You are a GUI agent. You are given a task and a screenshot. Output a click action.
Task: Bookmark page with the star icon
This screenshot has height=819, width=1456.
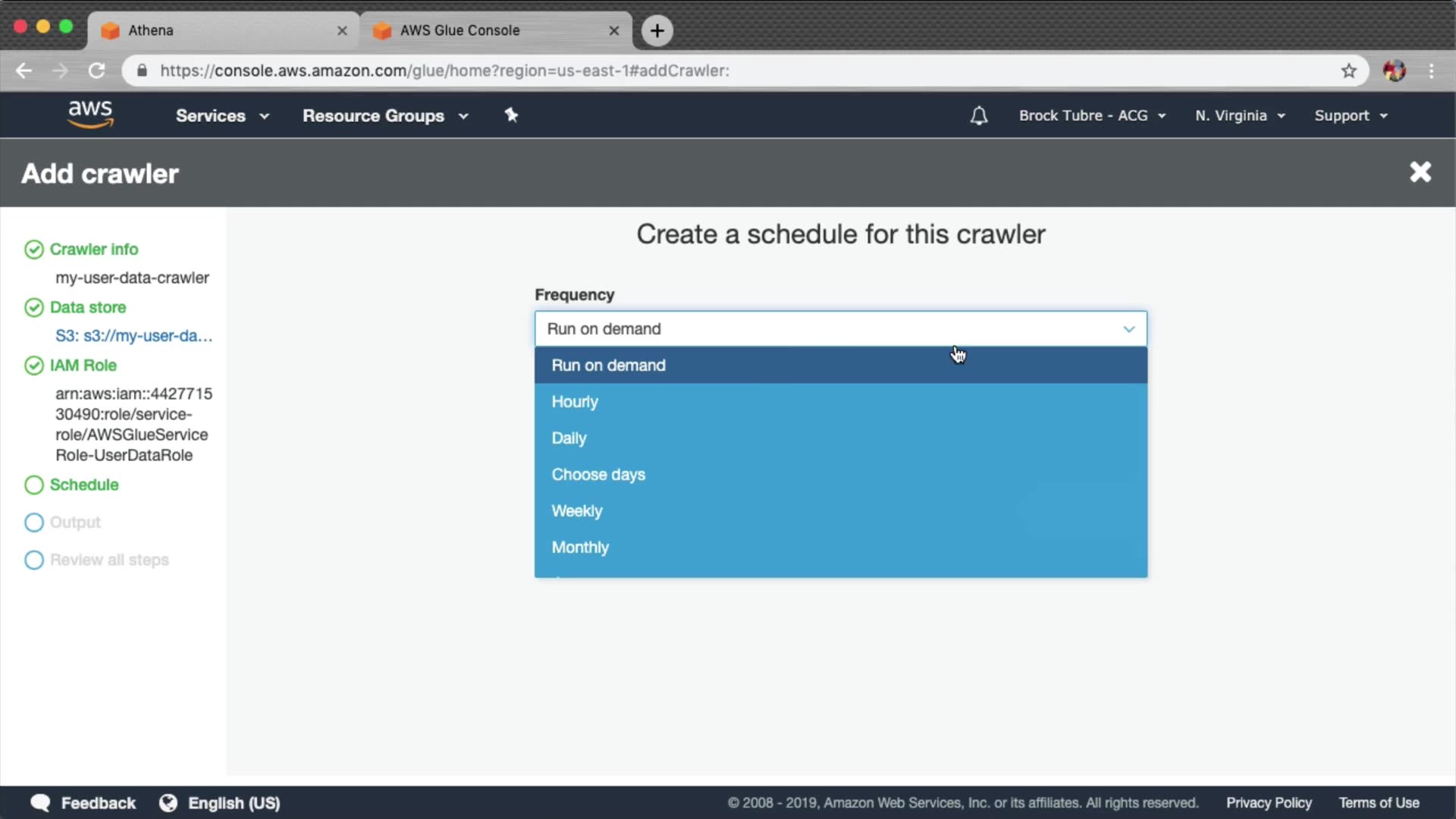(1348, 71)
